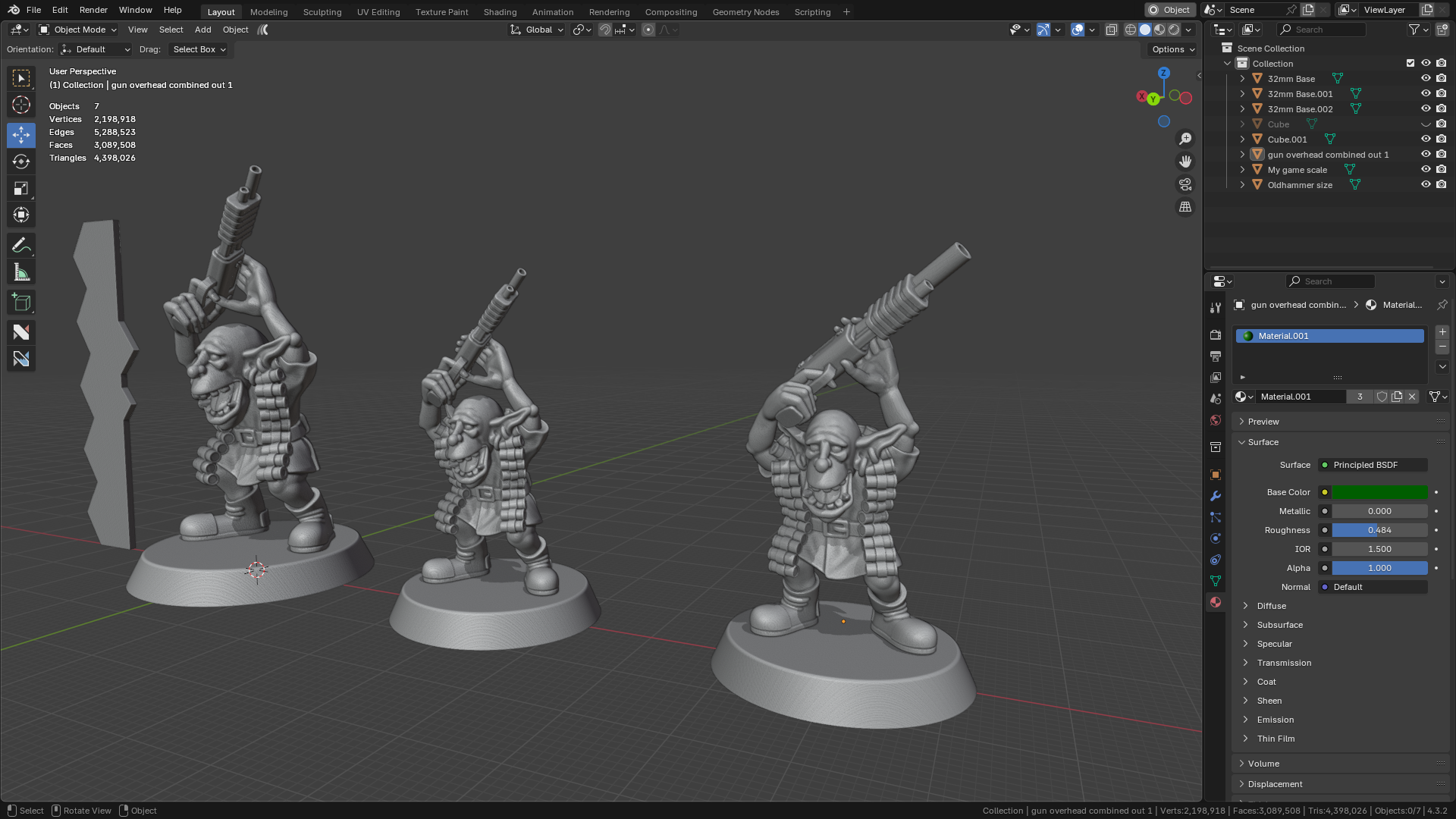This screenshot has width=1456, height=819.
Task: Click the Principled BSDF surface button
Action: (x=1373, y=465)
